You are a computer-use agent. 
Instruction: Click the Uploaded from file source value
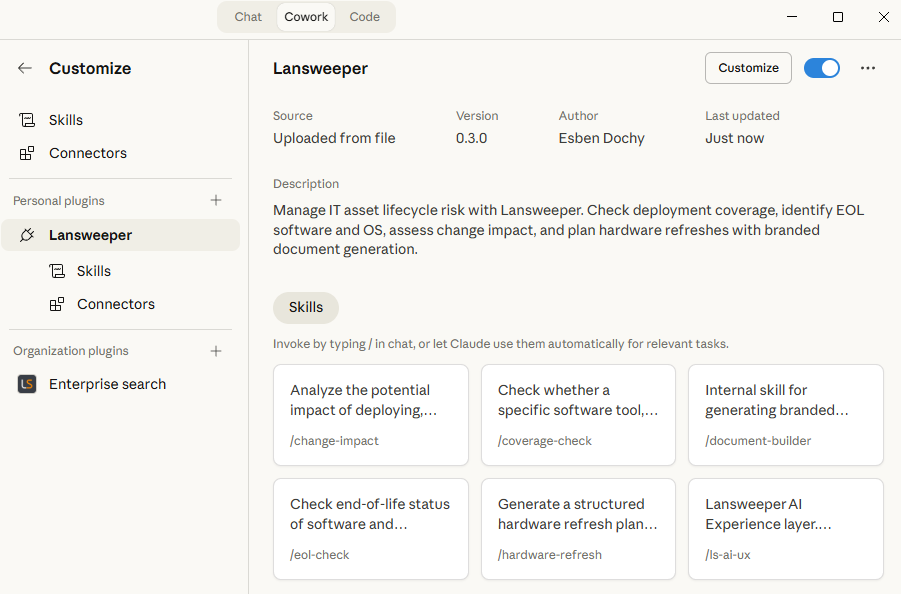[x=334, y=138]
